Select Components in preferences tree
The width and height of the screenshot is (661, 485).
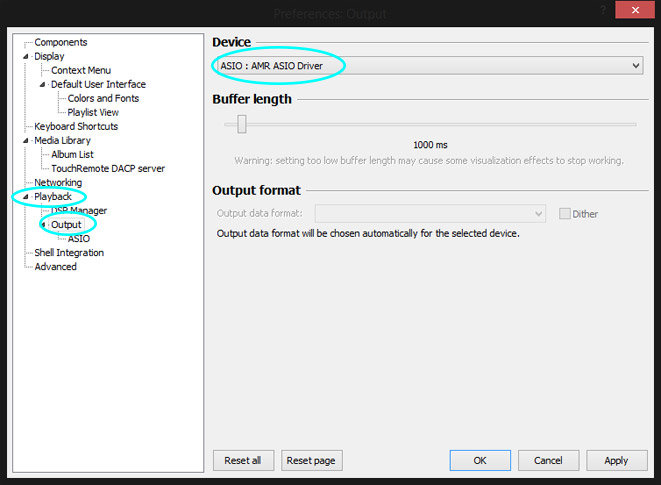tap(60, 43)
